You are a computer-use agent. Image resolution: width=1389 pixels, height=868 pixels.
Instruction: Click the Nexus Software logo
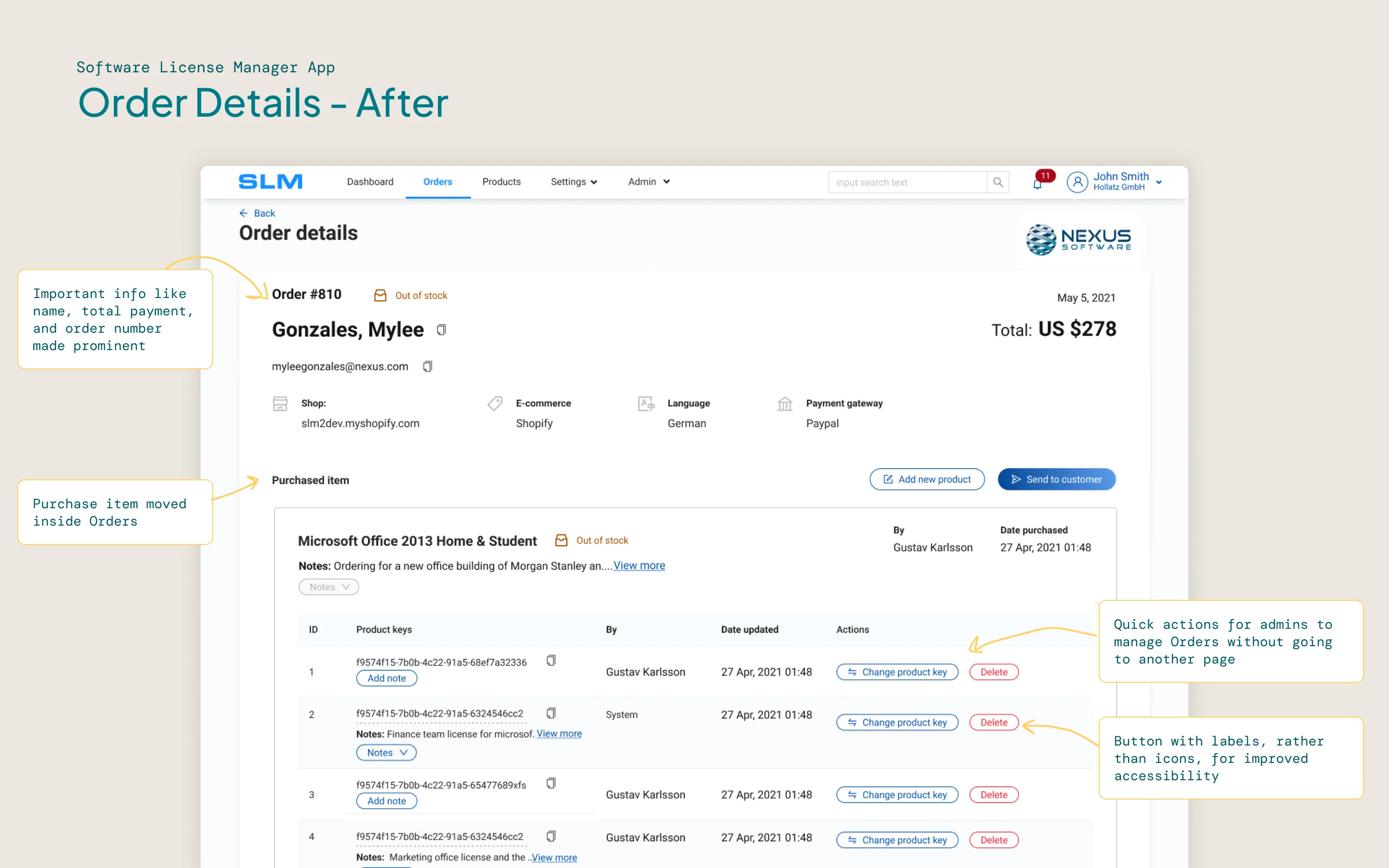coord(1078,239)
